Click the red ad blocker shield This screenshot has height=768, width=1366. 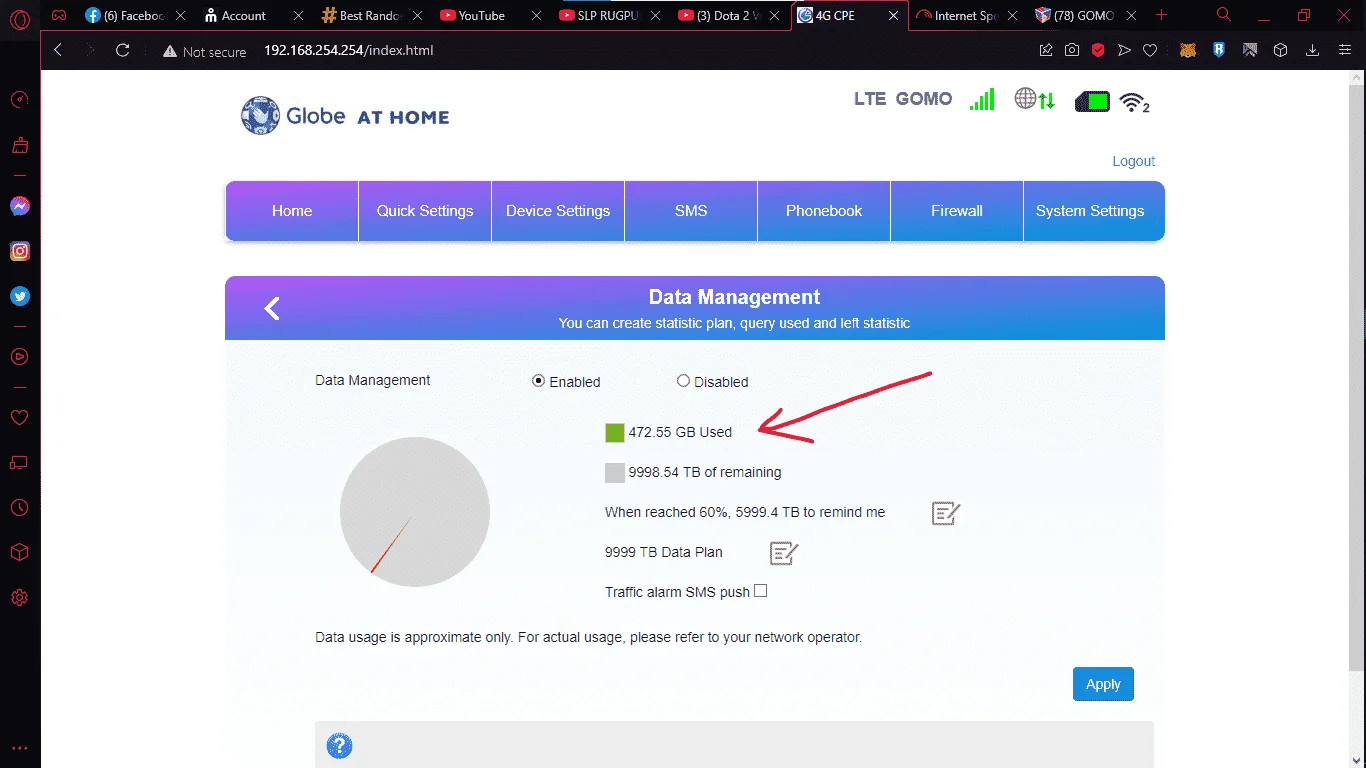[x=1097, y=50]
